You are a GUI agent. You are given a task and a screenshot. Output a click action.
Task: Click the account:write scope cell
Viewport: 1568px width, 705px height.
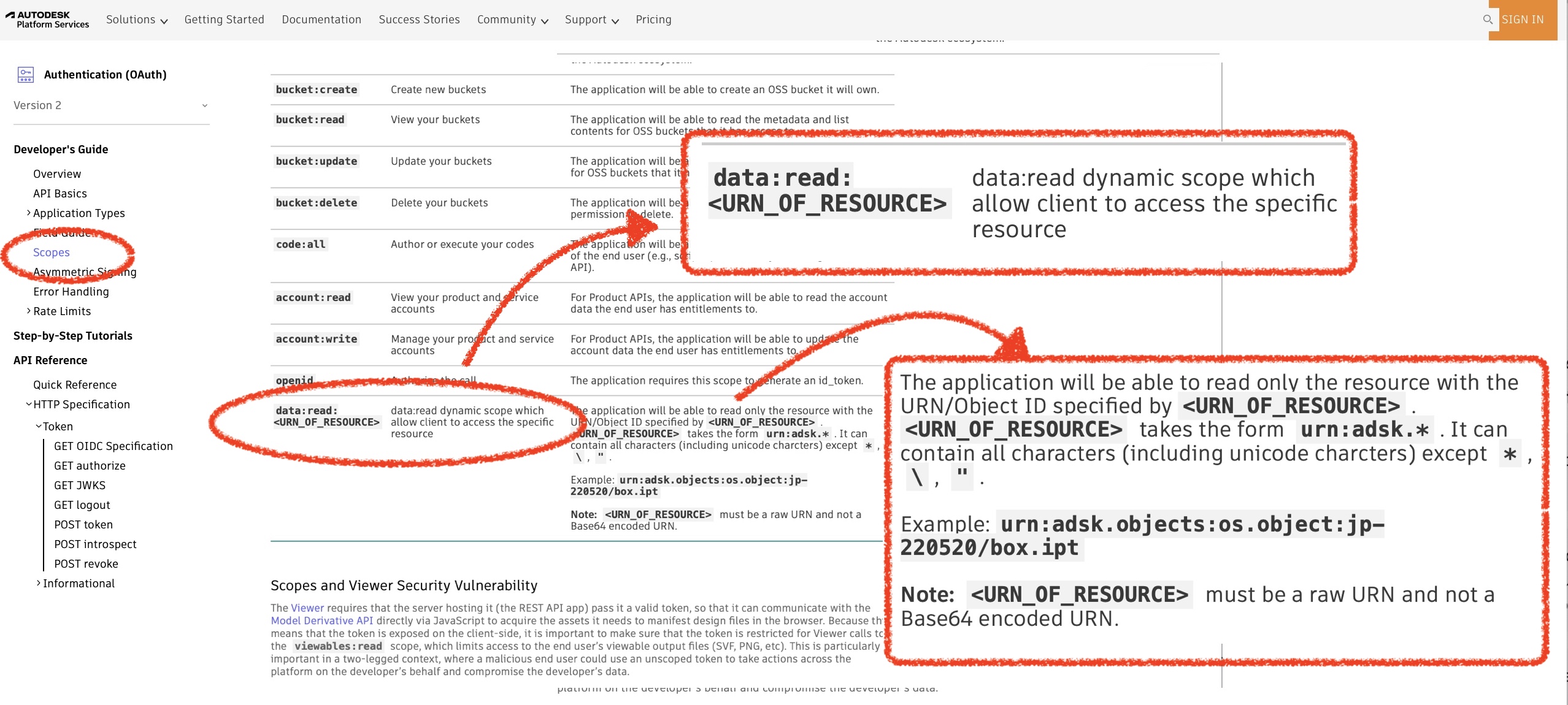317,339
